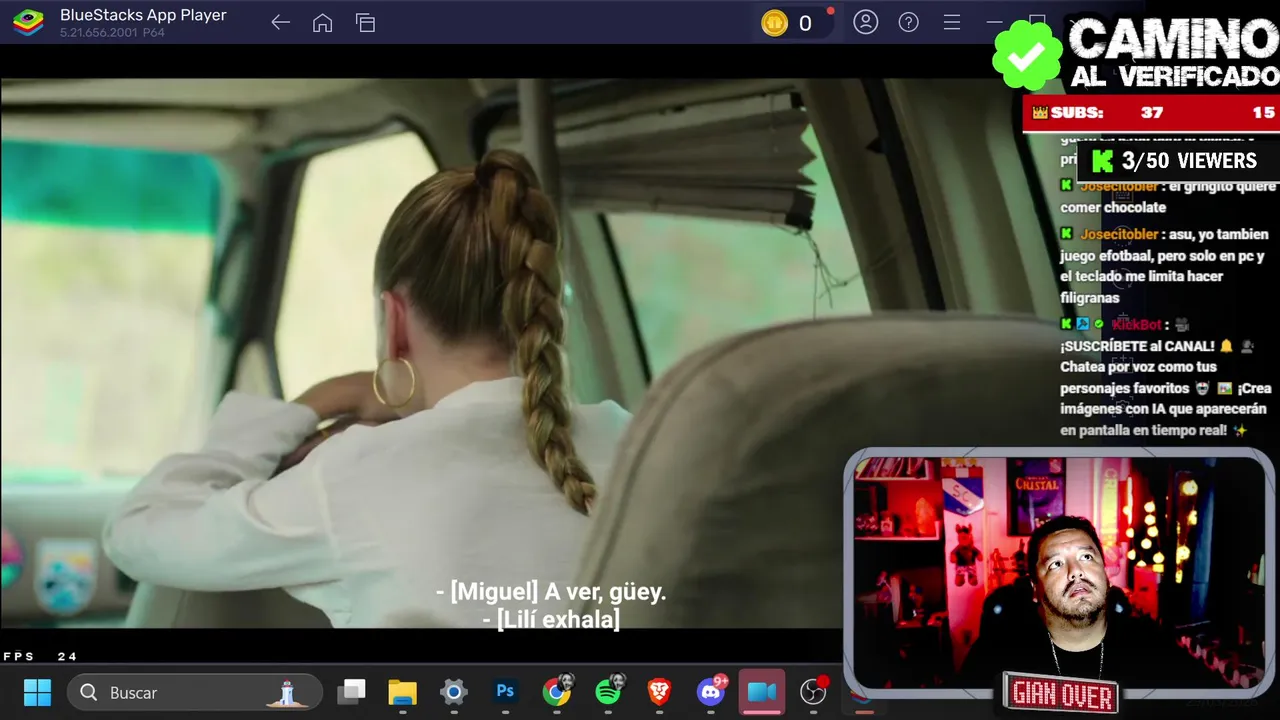
Task: Open BlueStacks home screen icon
Action: [322, 22]
